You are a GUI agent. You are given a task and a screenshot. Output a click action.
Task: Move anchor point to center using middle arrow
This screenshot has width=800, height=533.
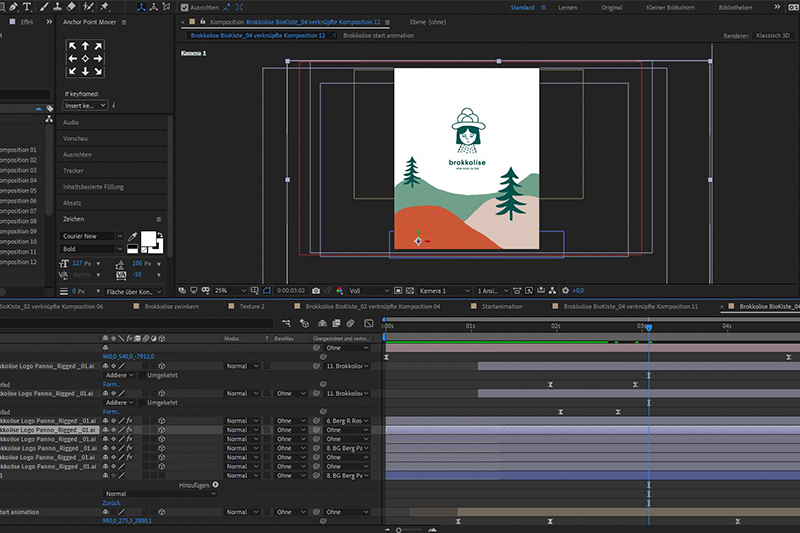point(85,58)
